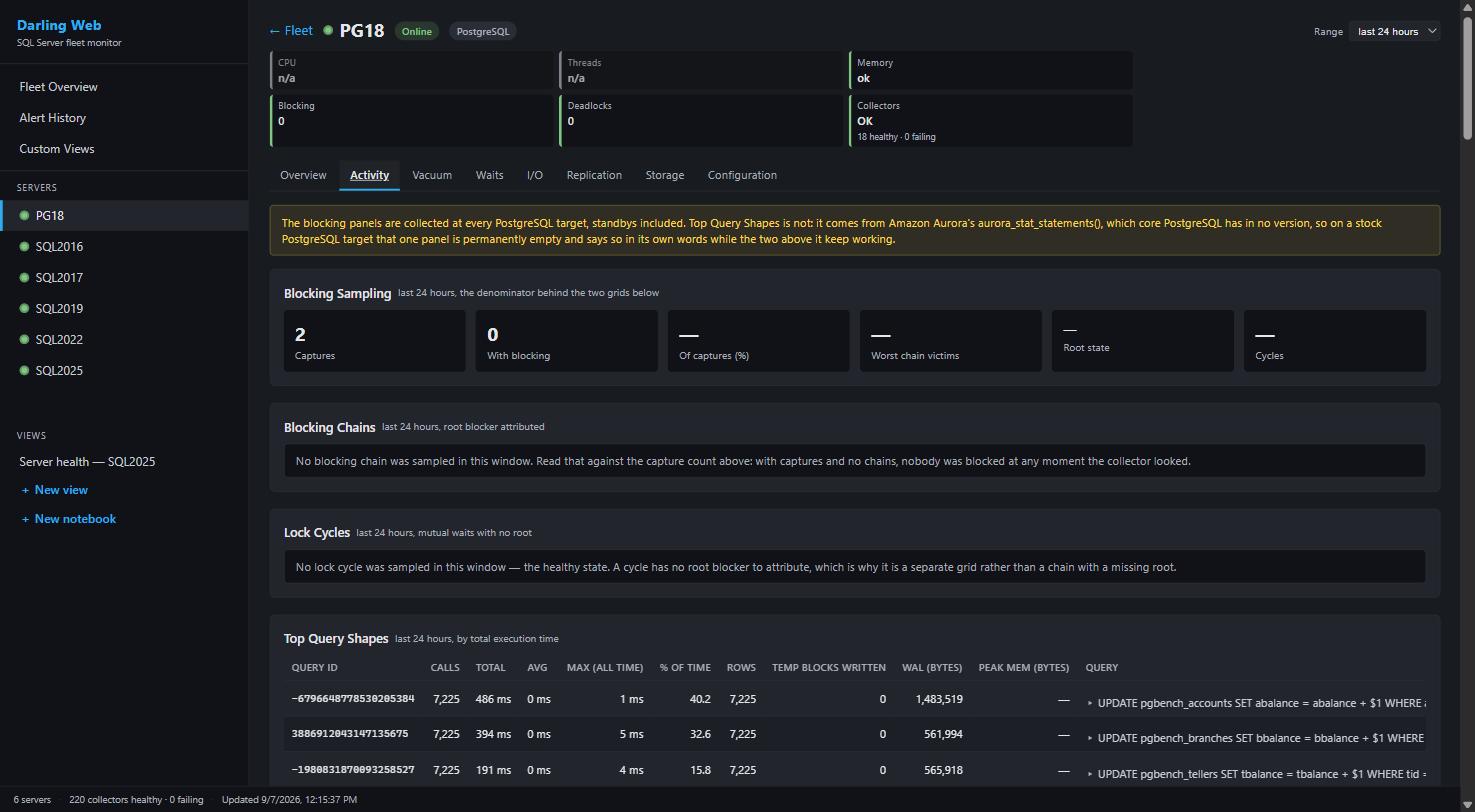Click the Deadlocks summary card
1475x812 pixels.
click(701, 121)
